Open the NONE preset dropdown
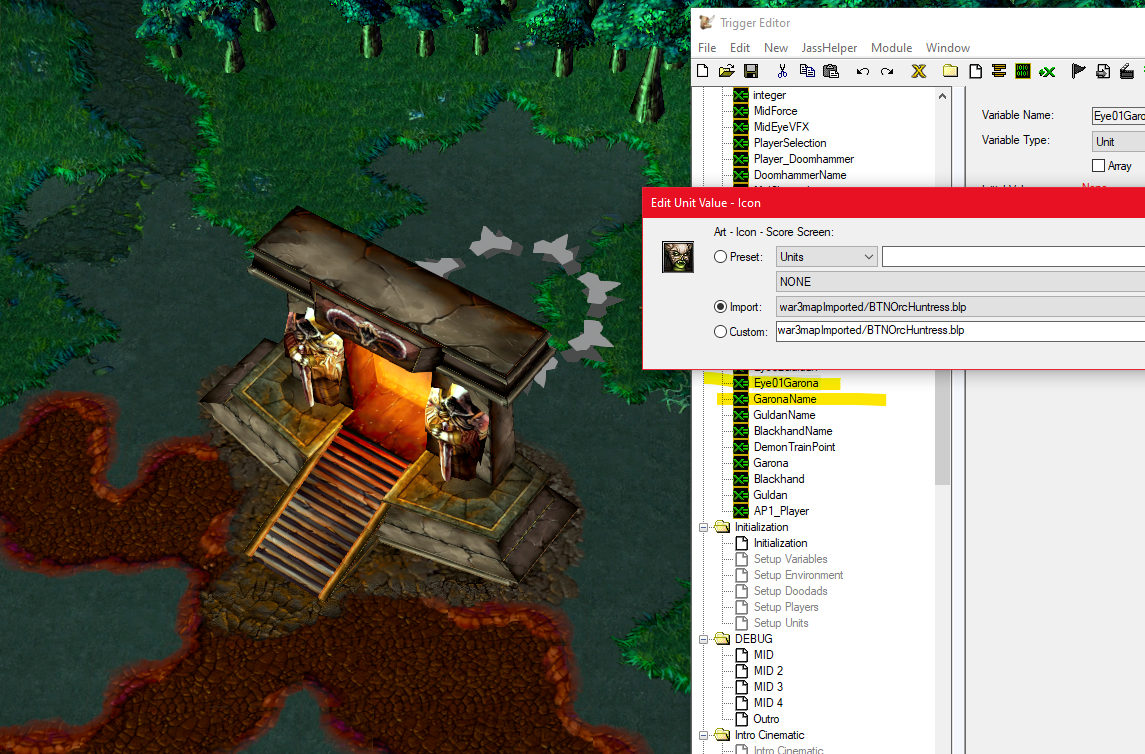Viewport: 1145px width, 754px height. 960,282
